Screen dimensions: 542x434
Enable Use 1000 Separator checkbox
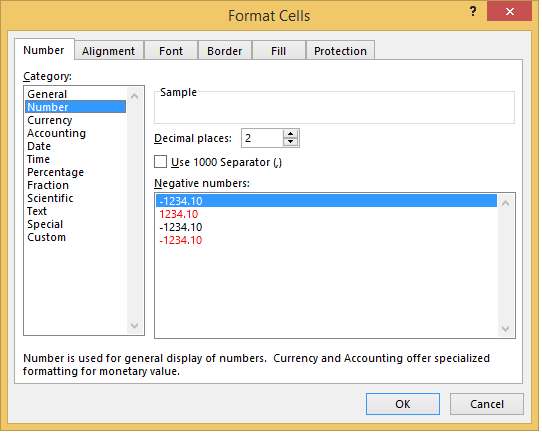click(x=161, y=162)
